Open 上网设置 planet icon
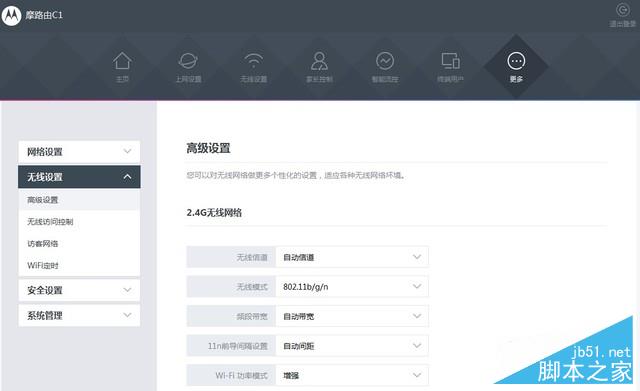Image resolution: width=640 pixels, height=391 pixels. click(188, 61)
